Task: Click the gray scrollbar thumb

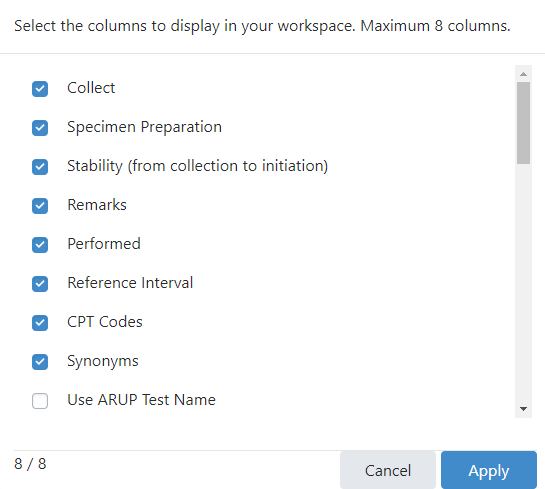Action: (523, 123)
